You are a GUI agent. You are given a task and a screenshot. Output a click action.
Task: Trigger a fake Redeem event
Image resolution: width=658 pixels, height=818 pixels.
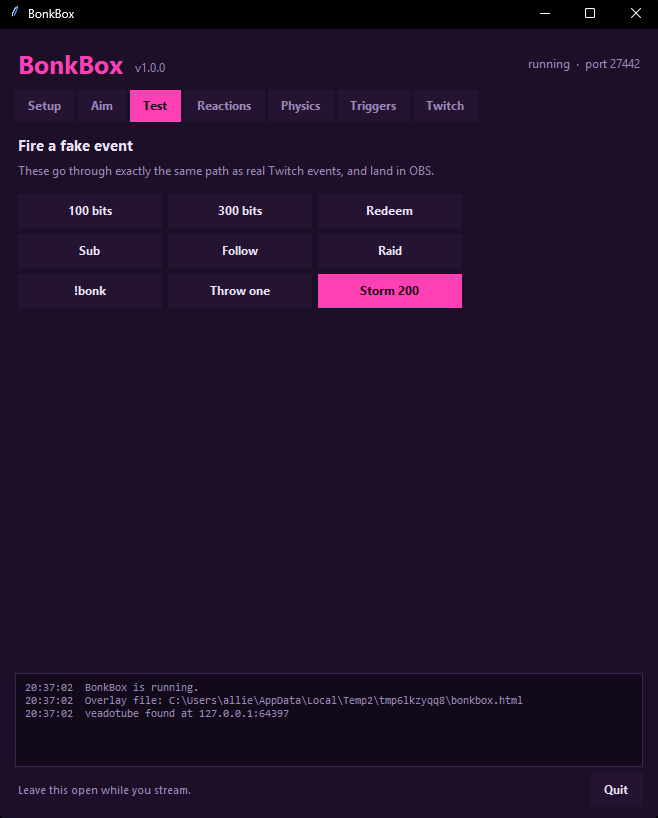(x=390, y=211)
